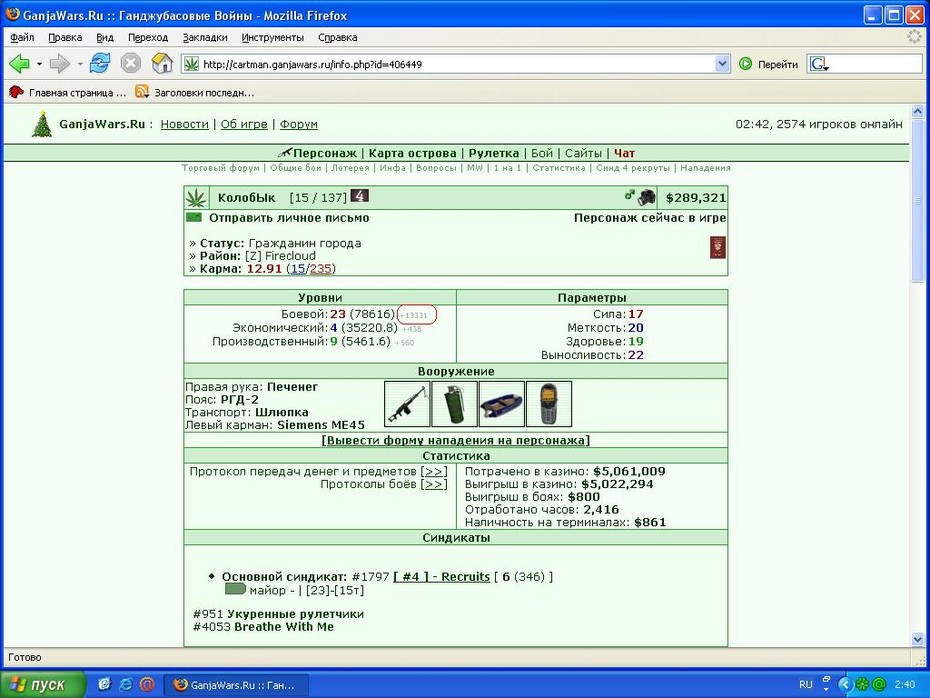Go to the browser Home icon
Viewport: 930px width, 698px height.
tap(162, 63)
